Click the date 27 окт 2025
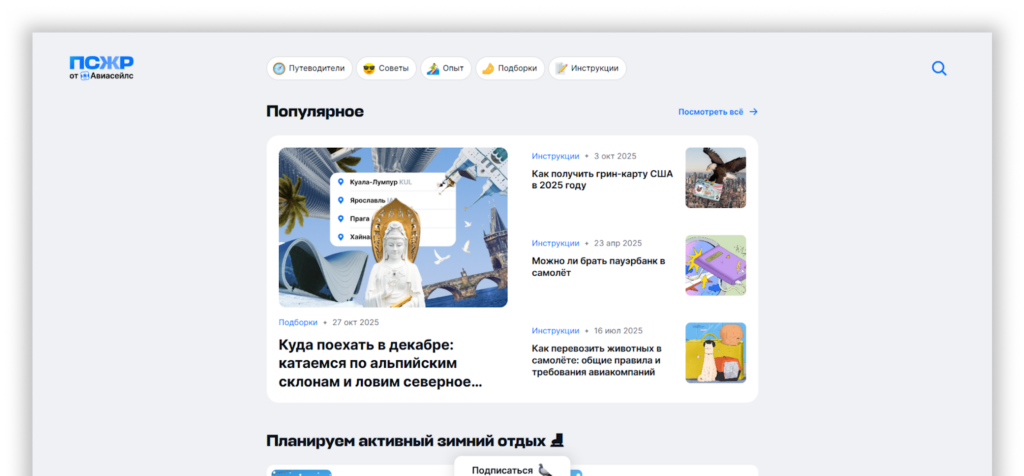The width and height of the screenshot is (1024, 476). pos(355,323)
